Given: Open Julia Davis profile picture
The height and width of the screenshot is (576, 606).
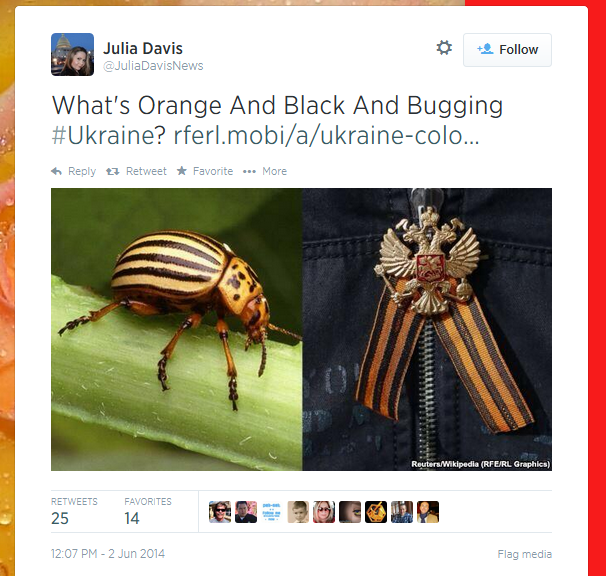Looking at the screenshot, I should pos(72,54).
